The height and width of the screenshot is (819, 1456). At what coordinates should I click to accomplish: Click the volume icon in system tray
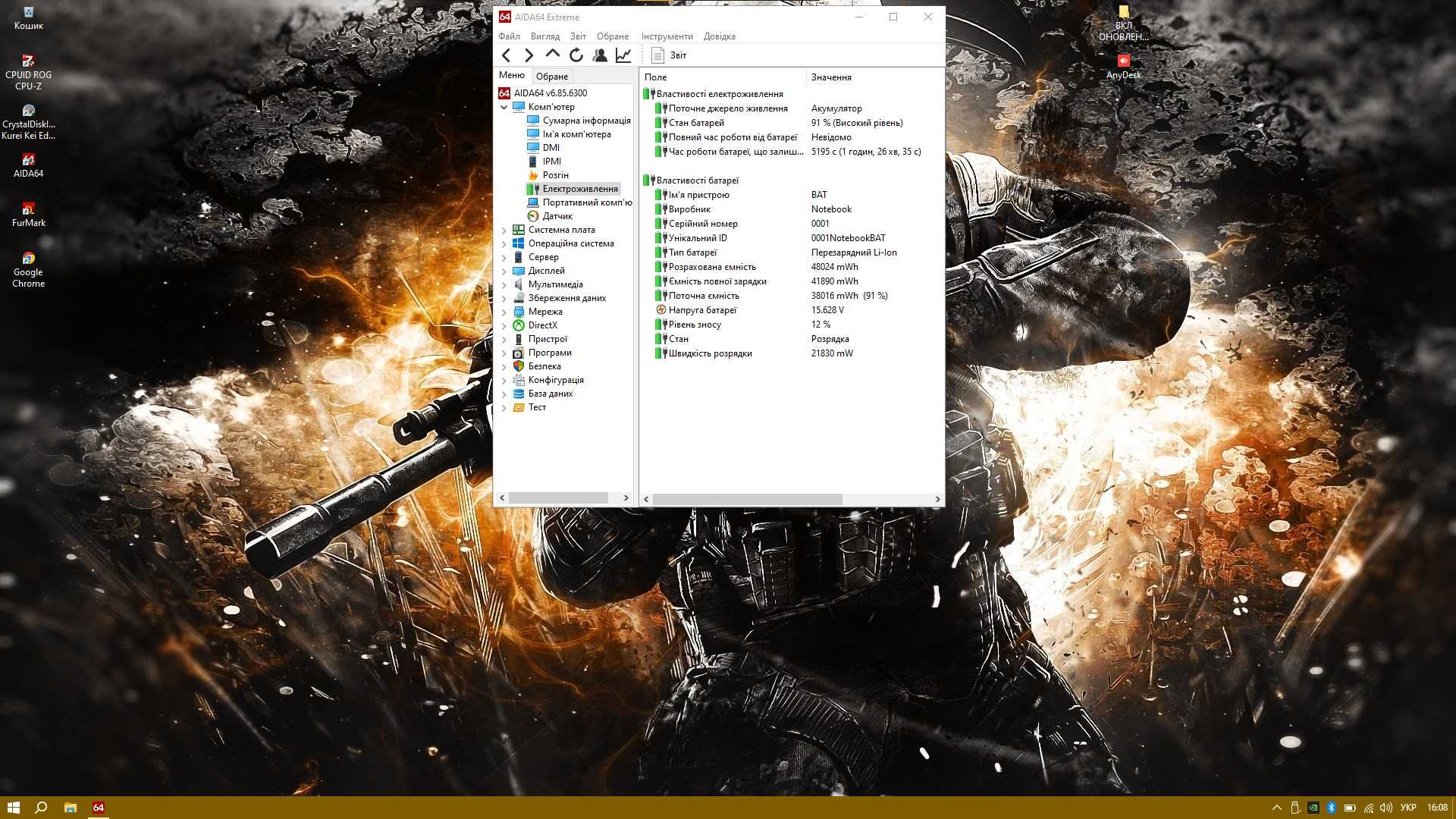click(x=1386, y=808)
